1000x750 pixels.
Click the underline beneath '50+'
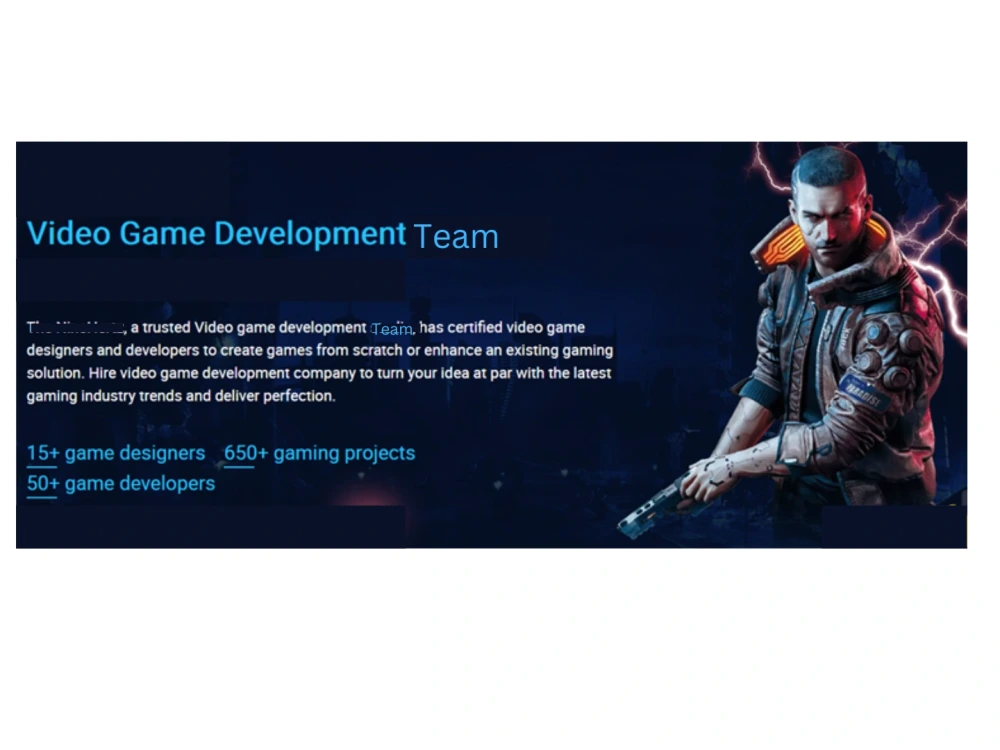coord(40,496)
